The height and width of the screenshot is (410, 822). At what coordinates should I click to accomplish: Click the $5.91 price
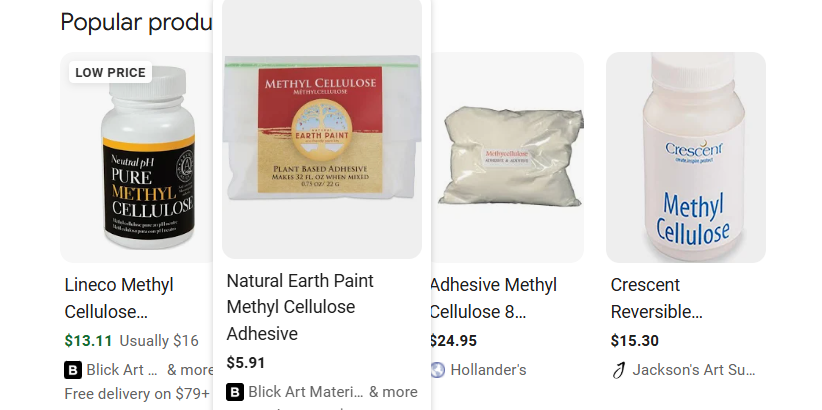click(245, 363)
